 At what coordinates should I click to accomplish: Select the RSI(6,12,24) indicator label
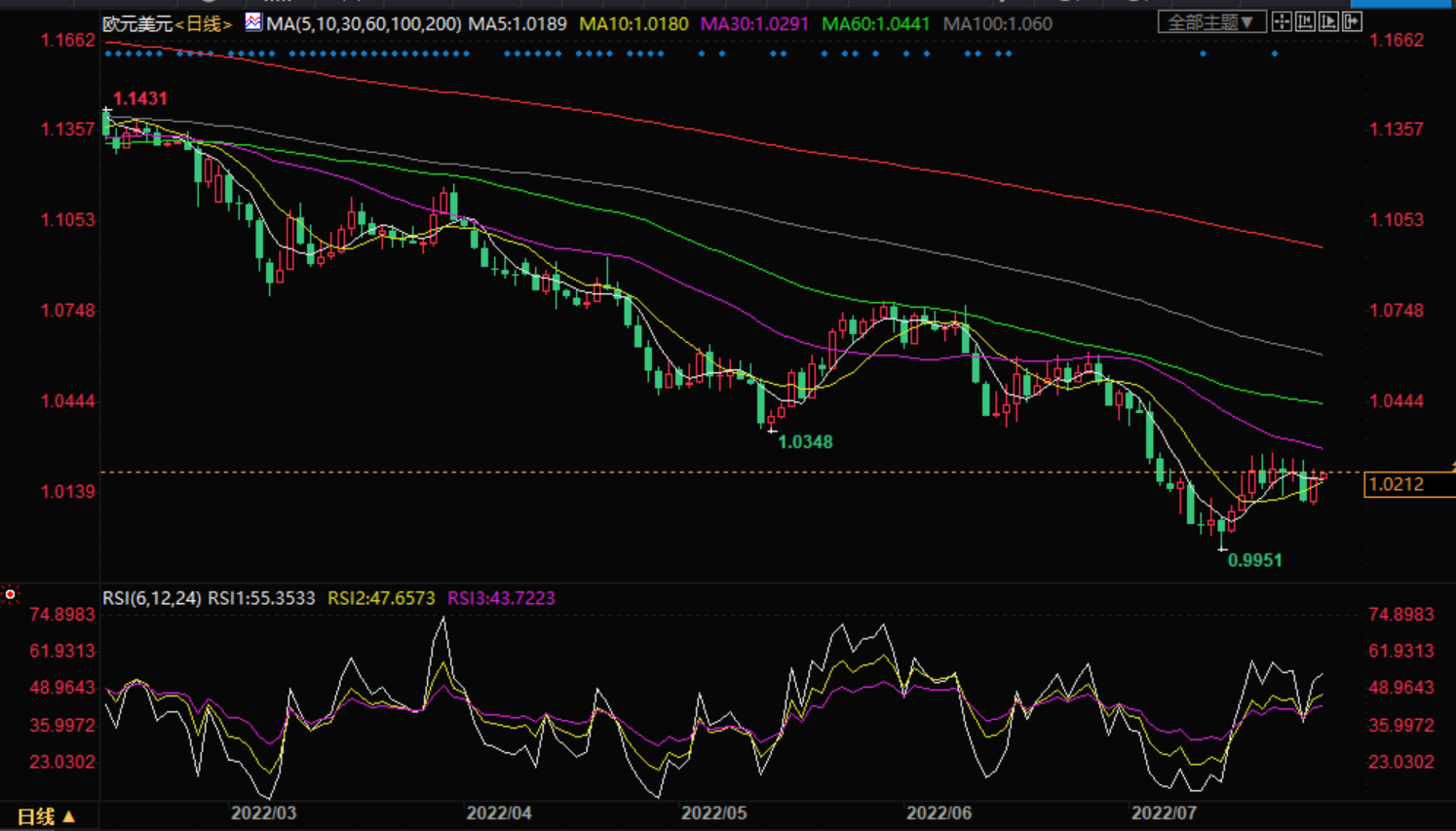point(152,598)
